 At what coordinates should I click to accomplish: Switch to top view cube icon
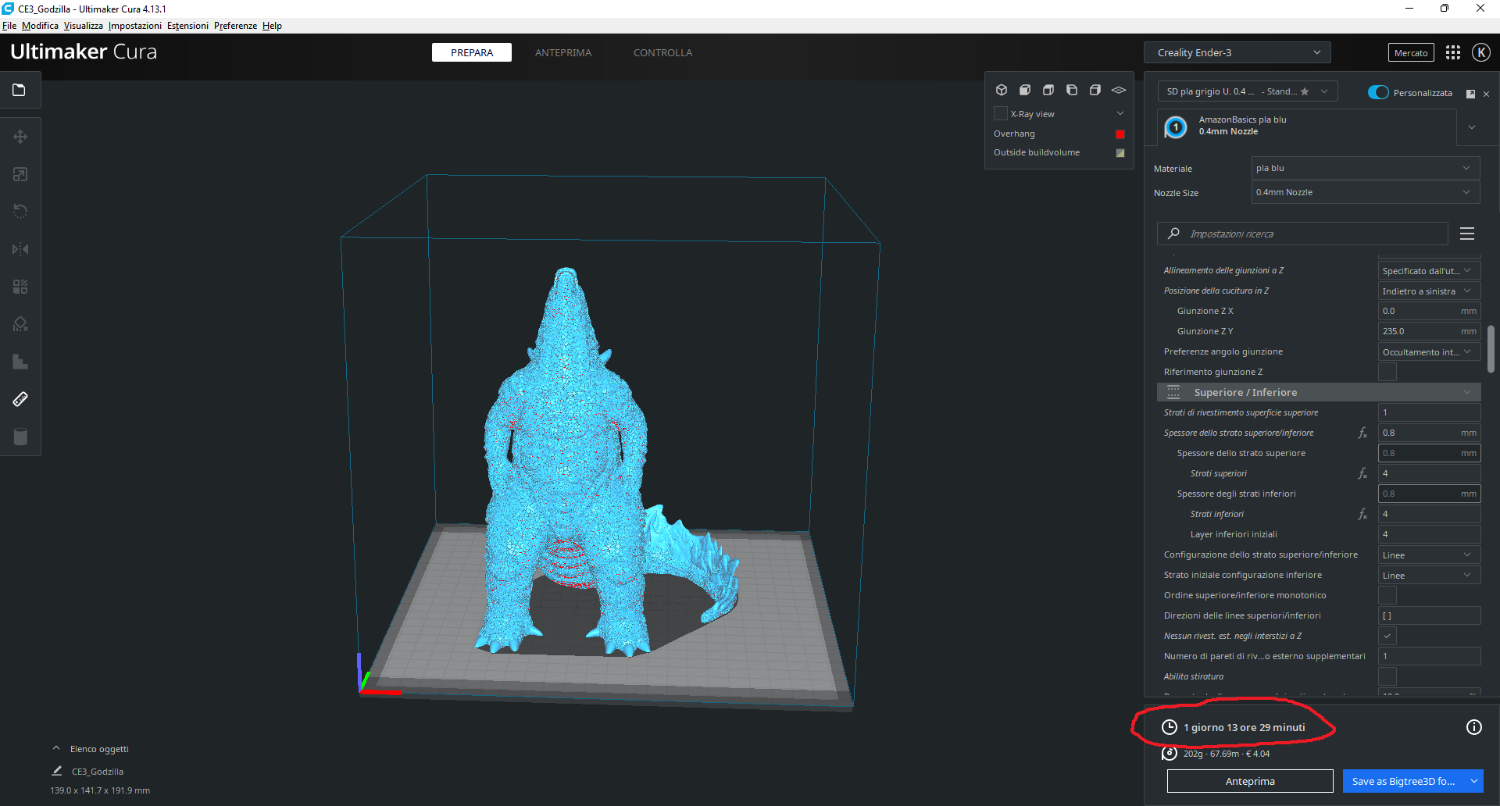point(1048,90)
